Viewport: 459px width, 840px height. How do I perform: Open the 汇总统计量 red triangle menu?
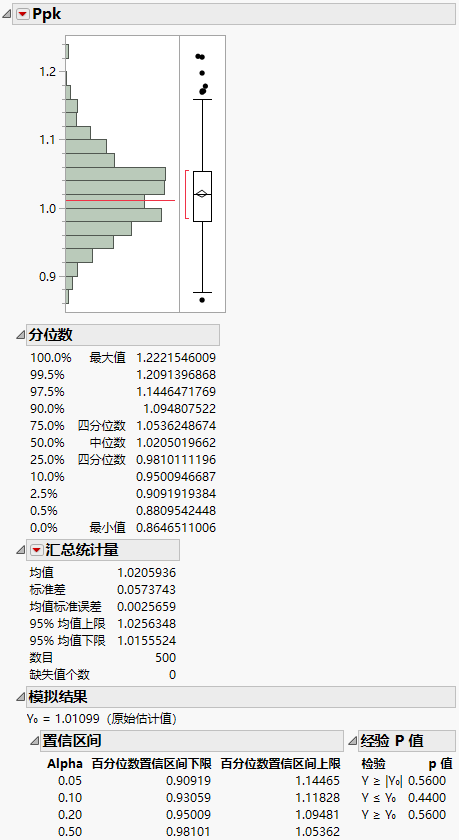click(x=36, y=550)
